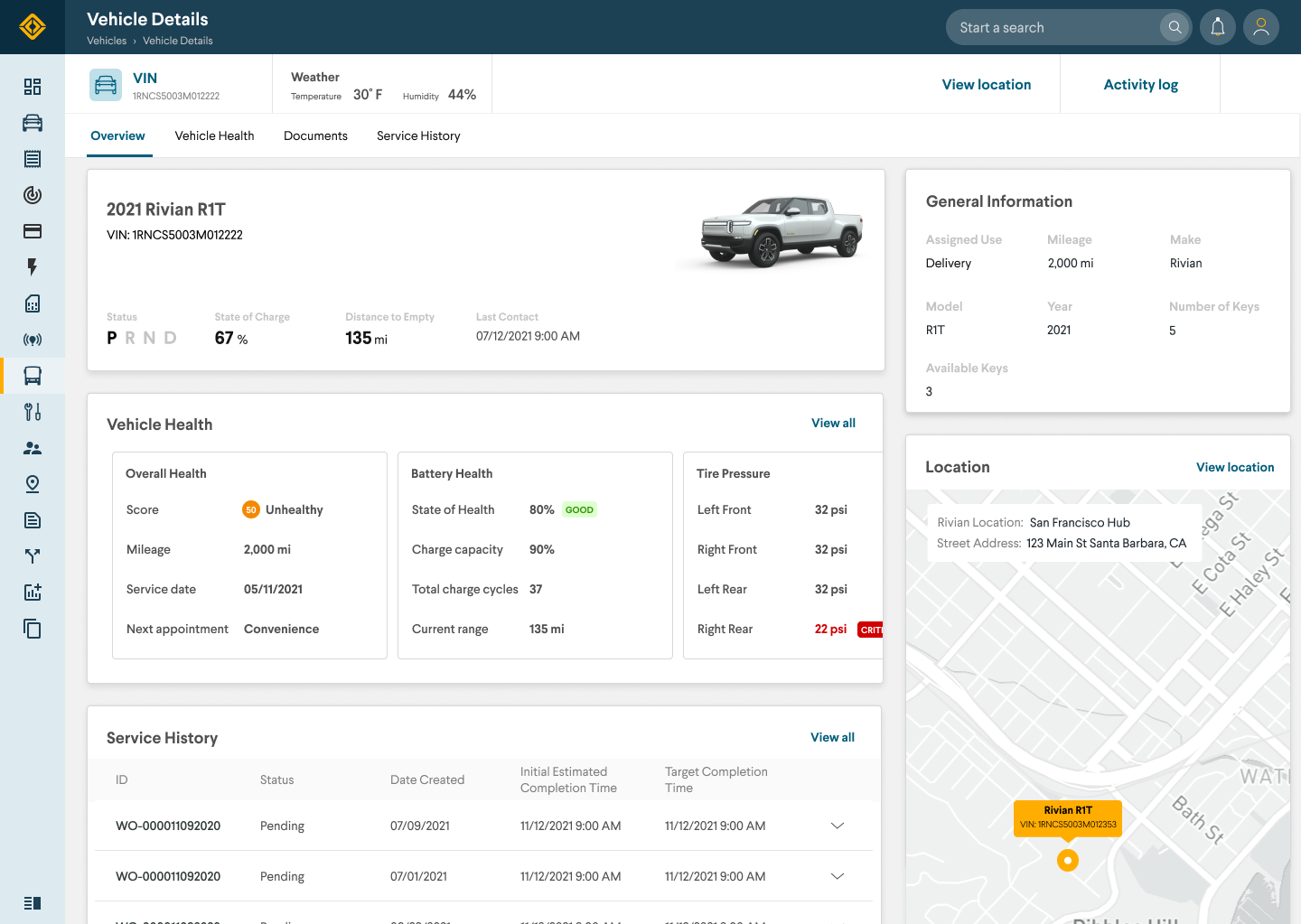Open the wrench maintenance sidebar icon
This screenshot has width=1301, height=924.
tap(33, 412)
